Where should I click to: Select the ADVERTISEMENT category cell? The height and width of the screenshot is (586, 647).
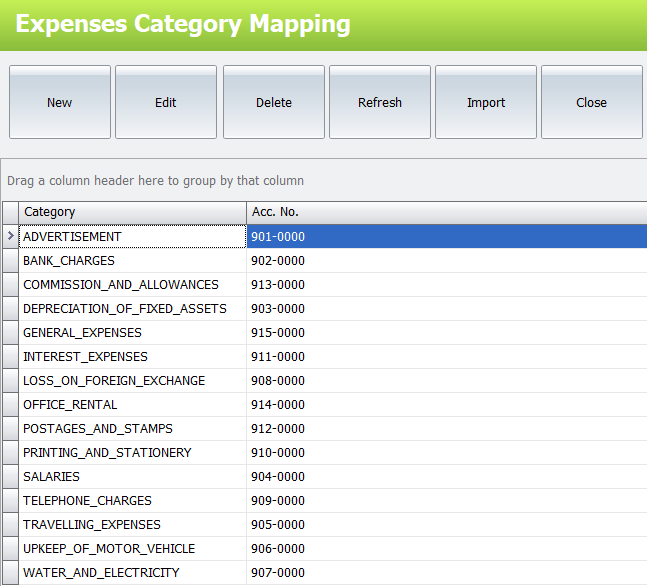pyautogui.click(x=132, y=236)
